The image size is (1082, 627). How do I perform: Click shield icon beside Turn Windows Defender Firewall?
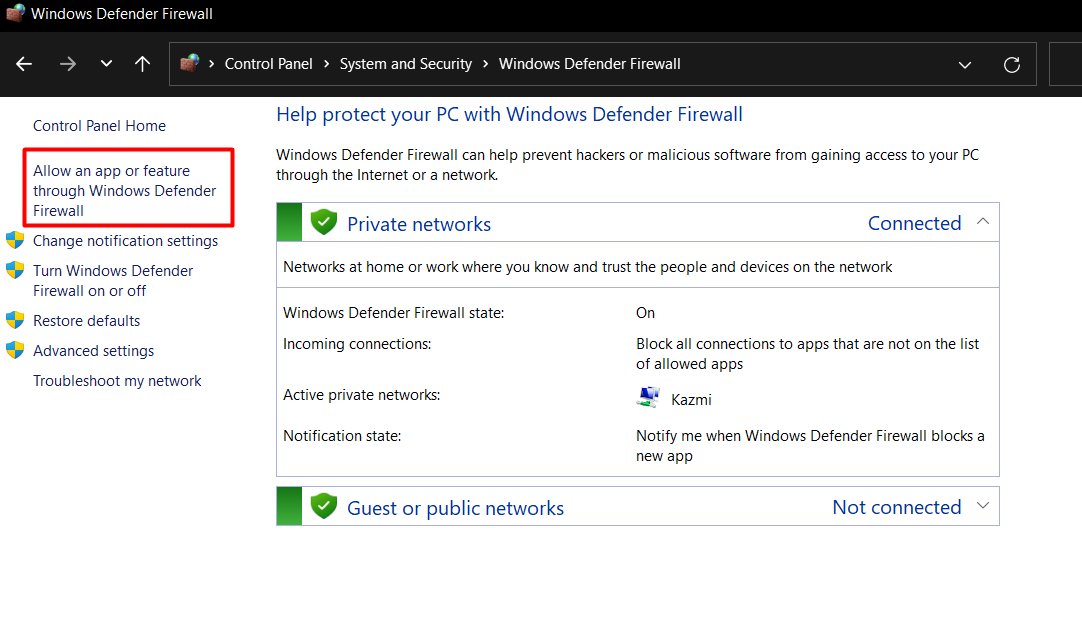pos(15,270)
